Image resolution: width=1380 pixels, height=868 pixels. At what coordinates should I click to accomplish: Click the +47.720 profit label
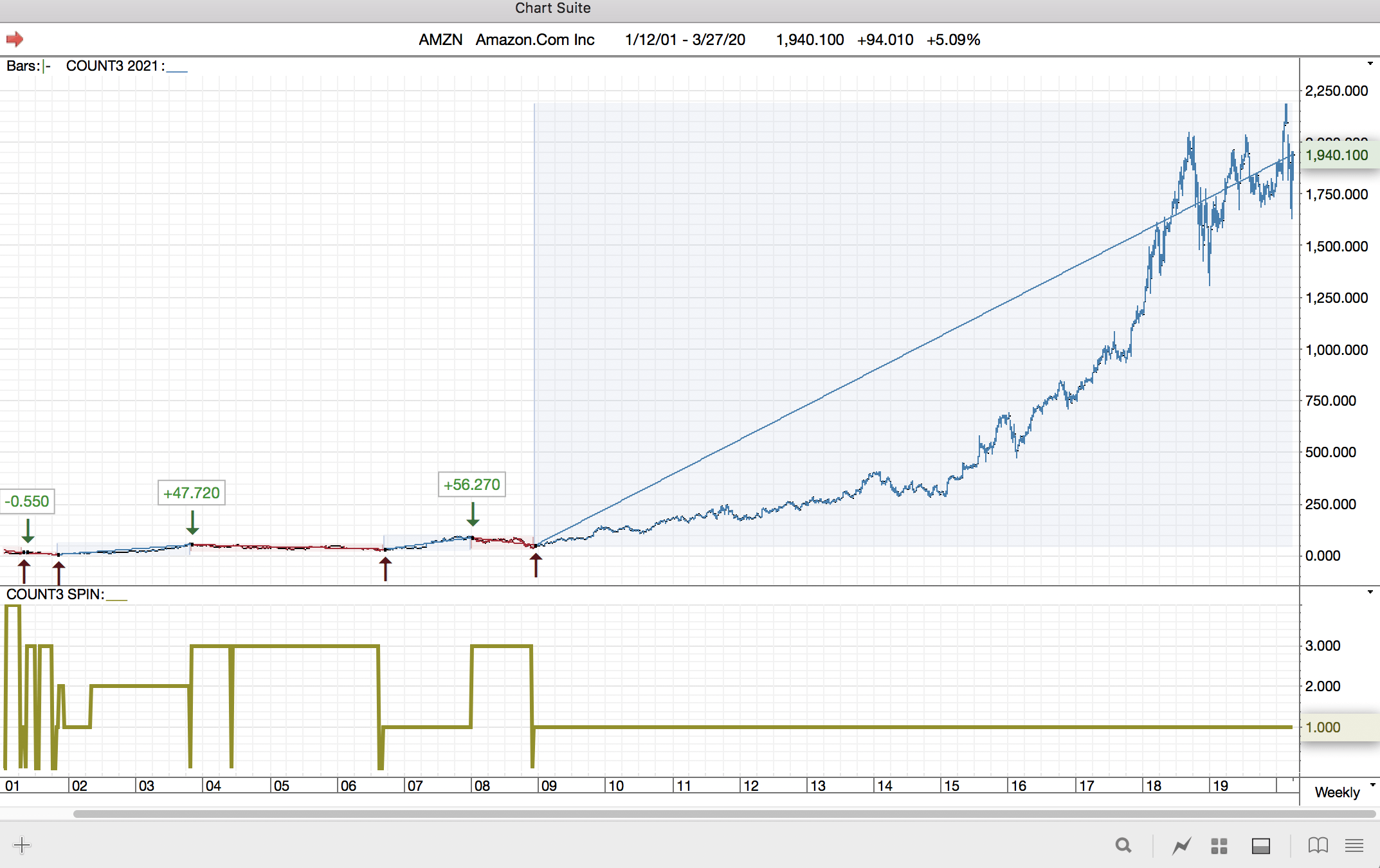point(192,493)
